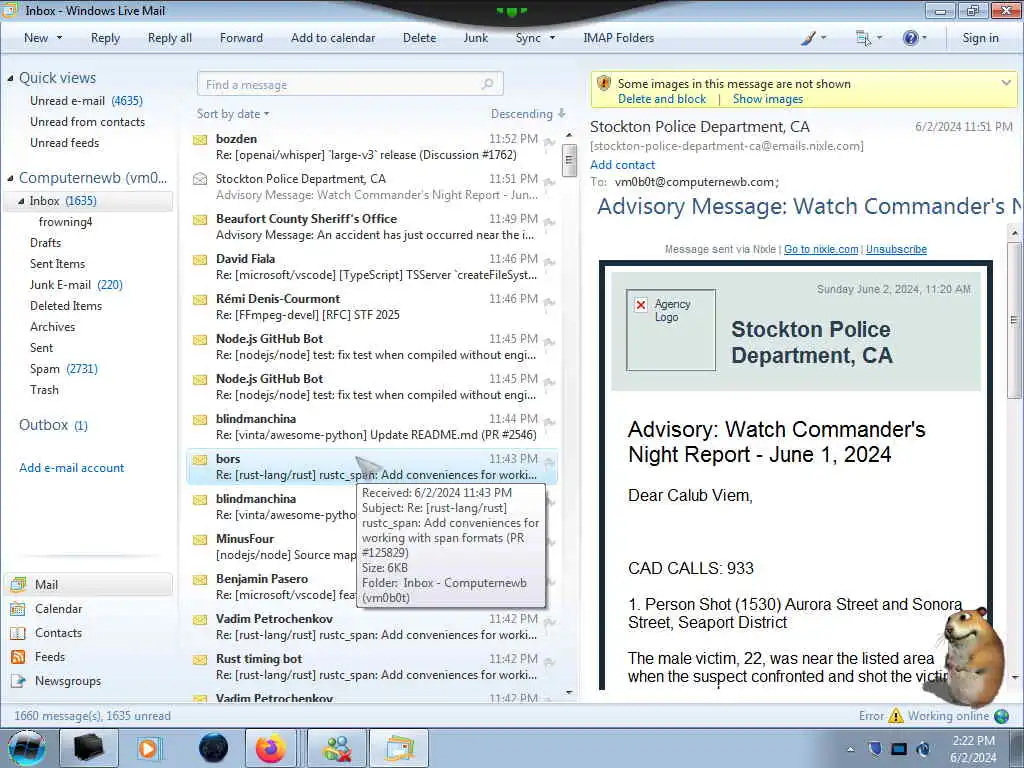Click the envelope icon beside David Fiala
This screenshot has width=1024, height=768.
pos(200,260)
